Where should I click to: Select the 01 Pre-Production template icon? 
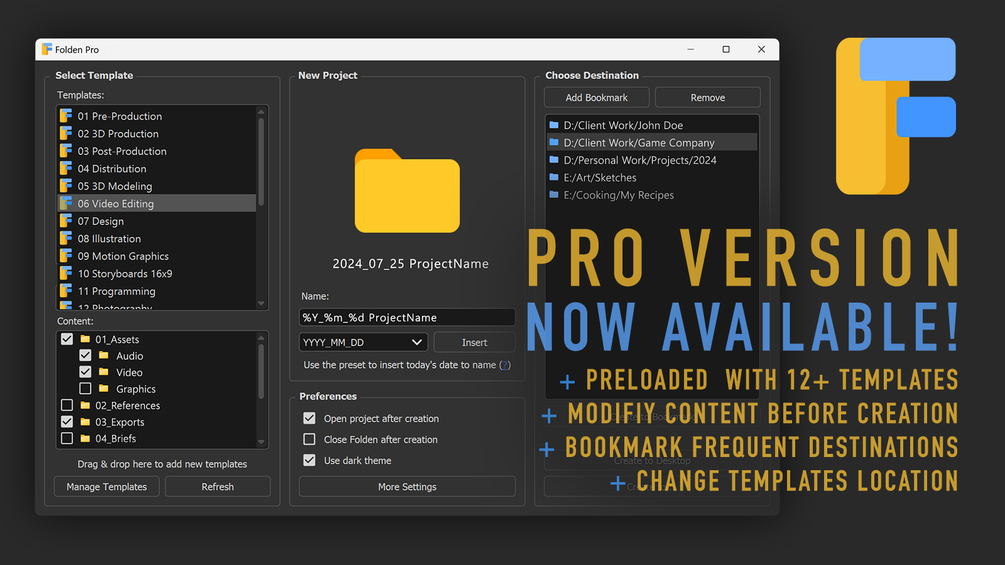point(65,116)
